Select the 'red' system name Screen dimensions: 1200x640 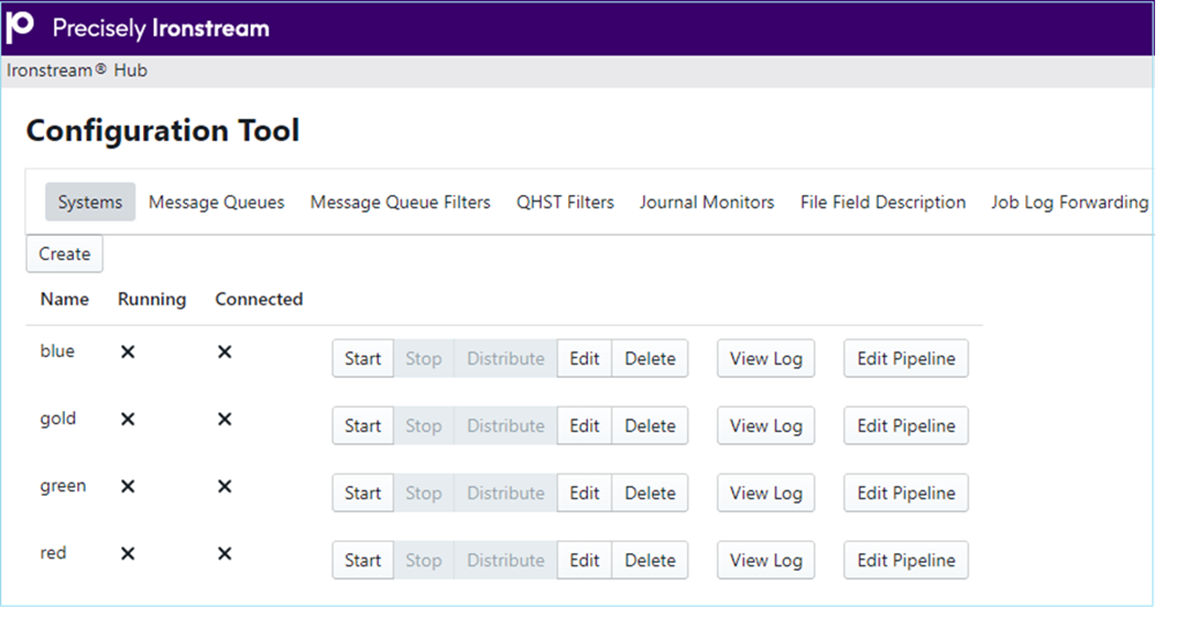53,553
